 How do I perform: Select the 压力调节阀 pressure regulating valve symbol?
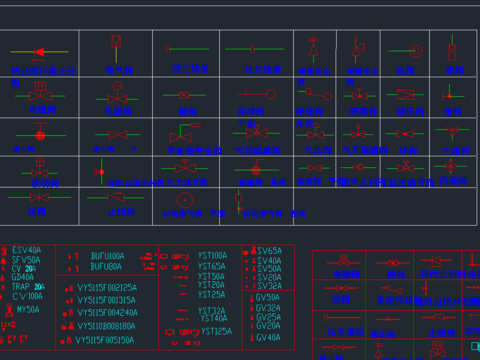coord(185,166)
